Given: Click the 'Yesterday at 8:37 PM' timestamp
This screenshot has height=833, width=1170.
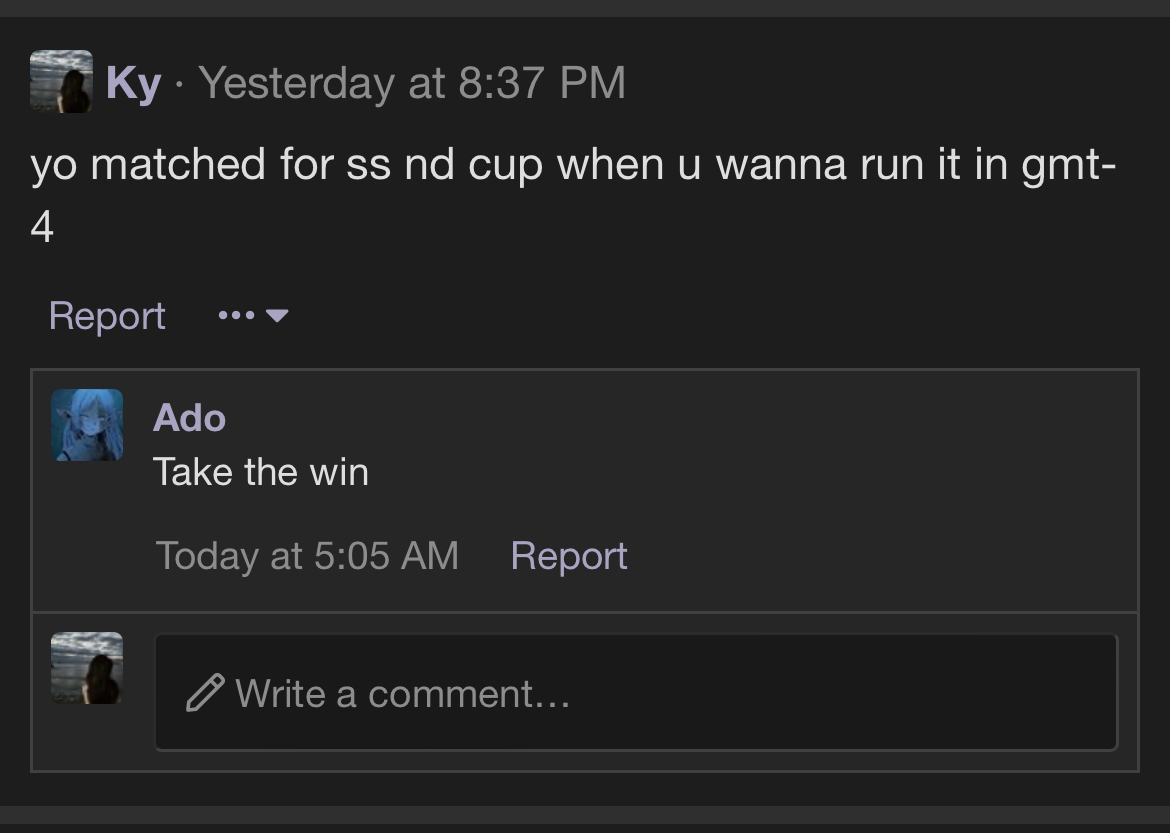Looking at the screenshot, I should (x=412, y=82).
